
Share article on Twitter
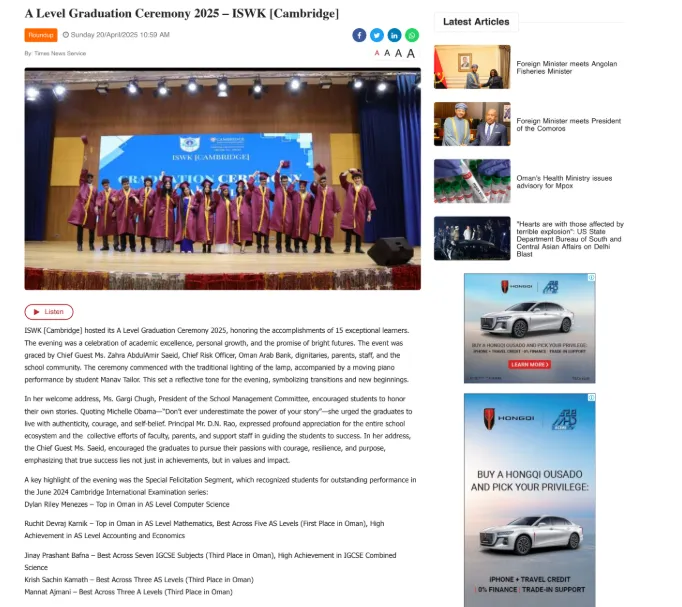click(377, 35)
